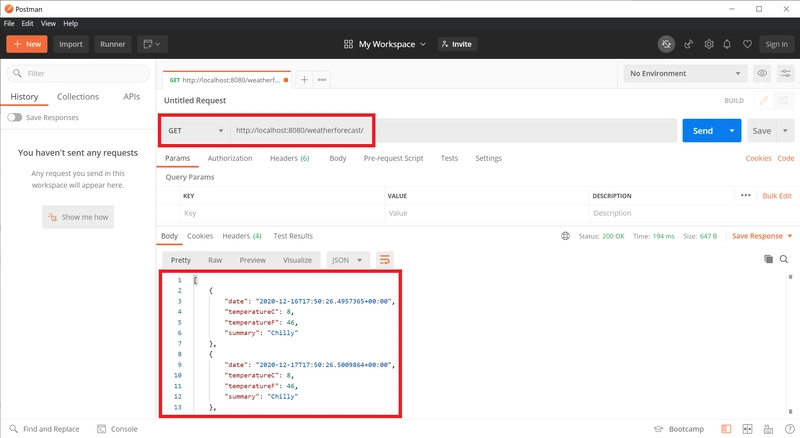800x438 pixels.
Task: Focus the sidebar Filter field
Action: tap(78, 73)
